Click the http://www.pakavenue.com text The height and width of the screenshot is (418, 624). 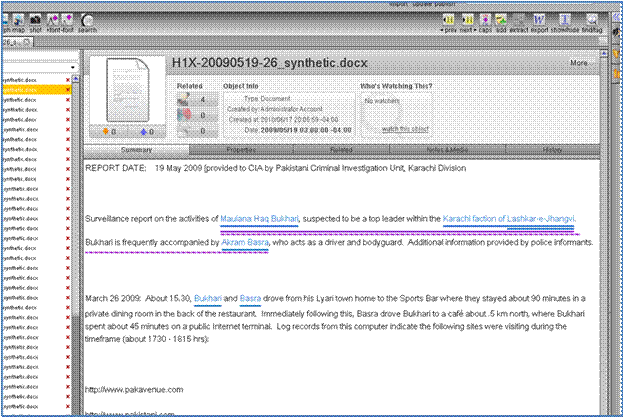click(134, 390)
